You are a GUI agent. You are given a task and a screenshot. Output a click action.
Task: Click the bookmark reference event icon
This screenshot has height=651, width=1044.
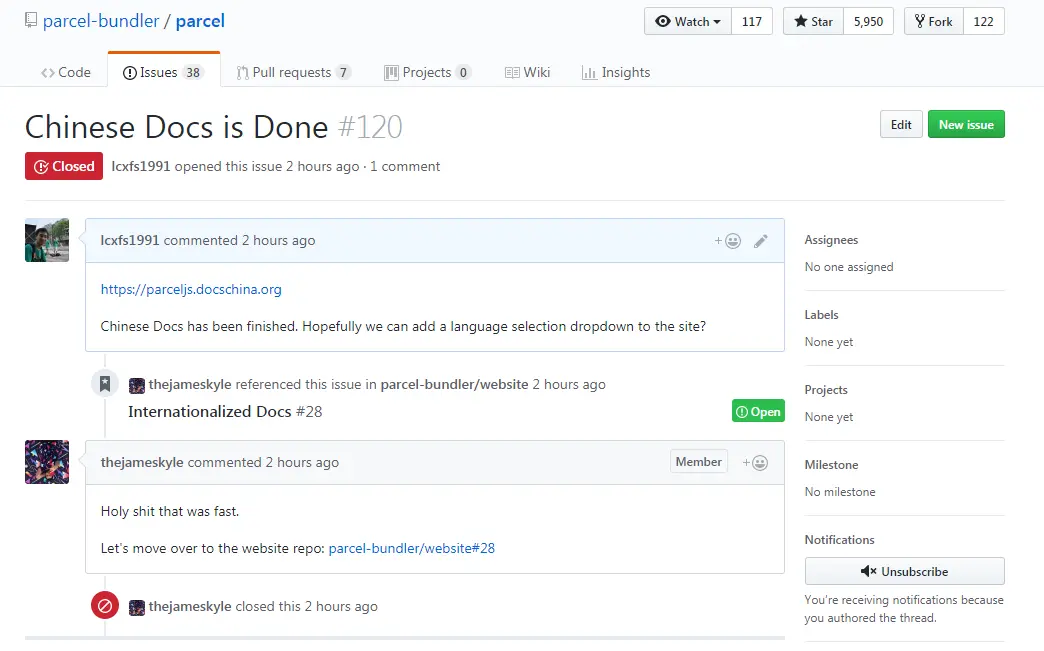pos(105,383)
